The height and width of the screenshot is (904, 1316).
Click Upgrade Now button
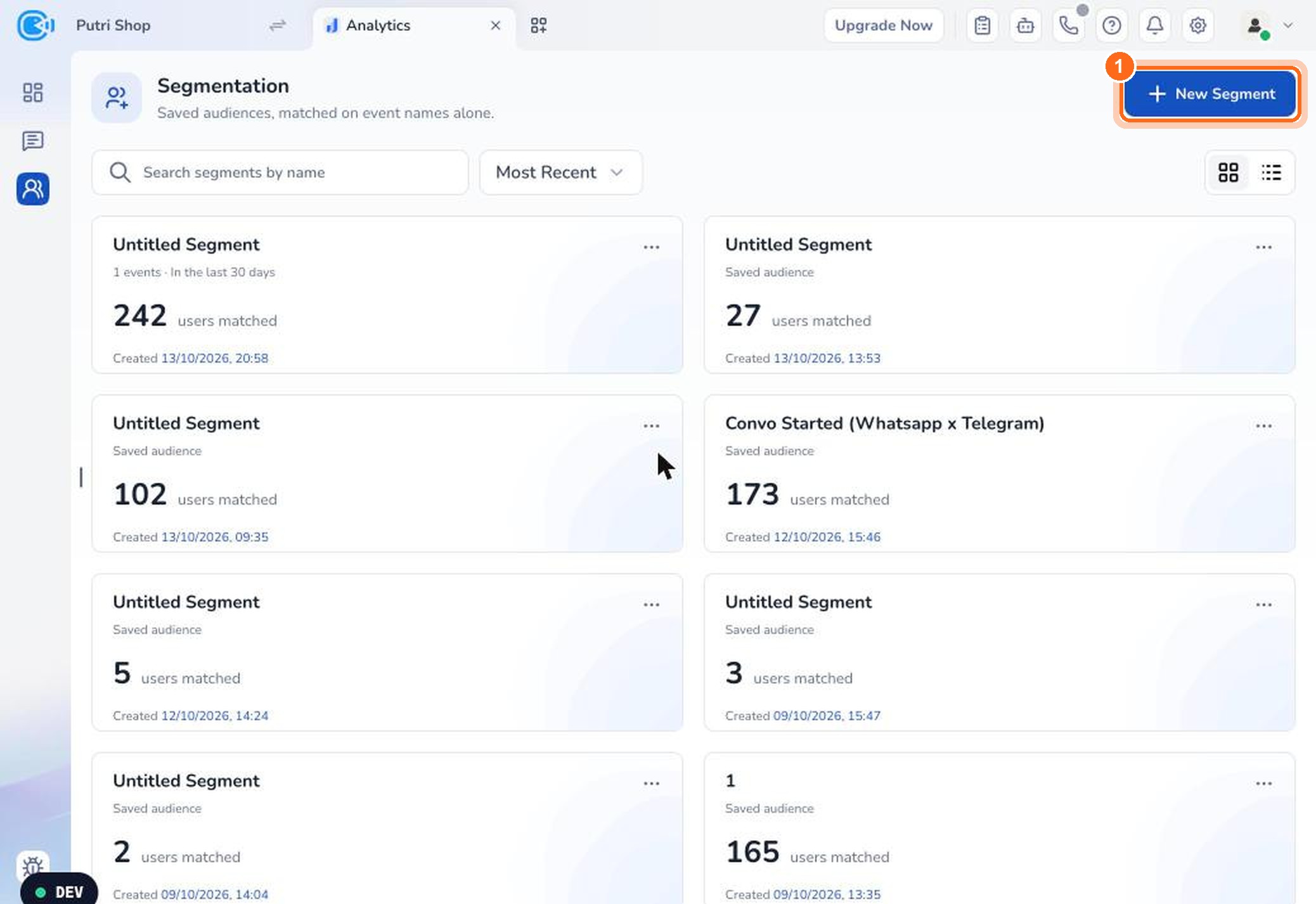point(884,25)
